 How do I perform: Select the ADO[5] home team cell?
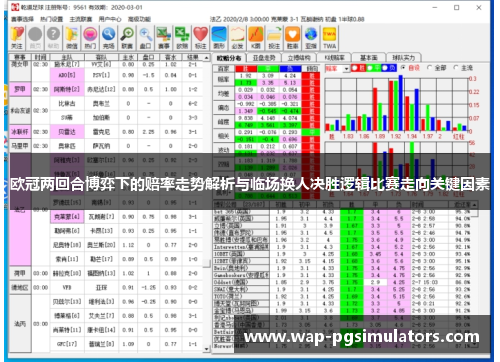[67, 75]
